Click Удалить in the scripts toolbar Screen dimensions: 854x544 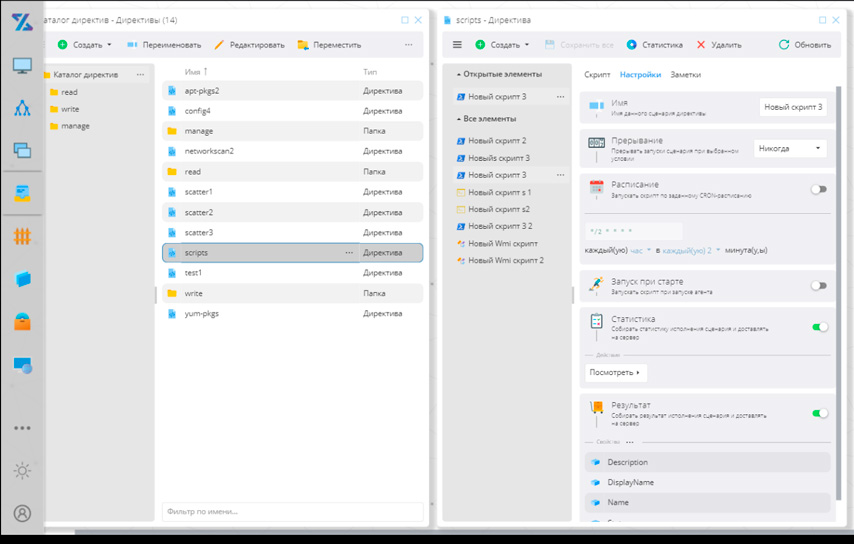[719, 45]
